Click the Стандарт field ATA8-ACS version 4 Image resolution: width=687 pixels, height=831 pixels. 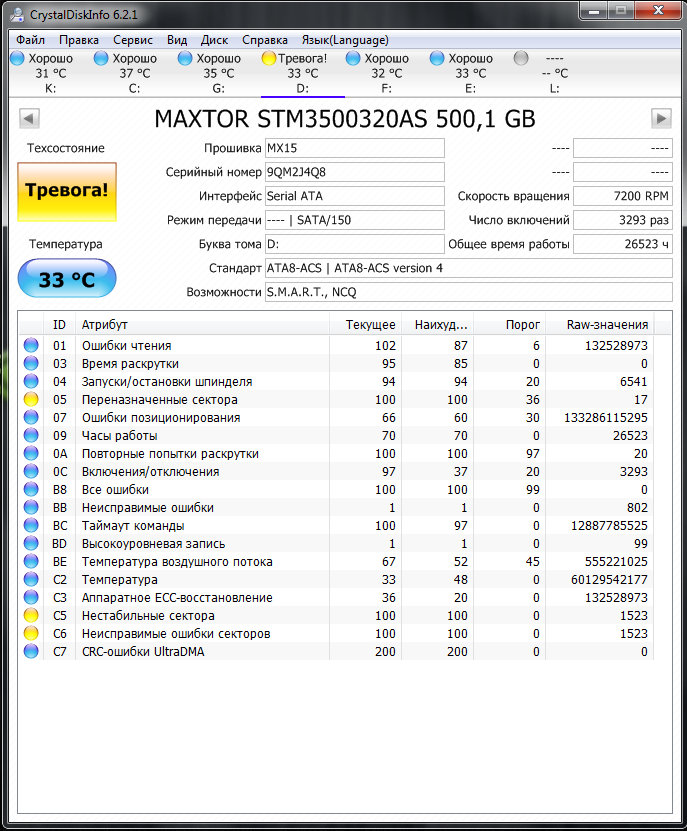point(469,268)
